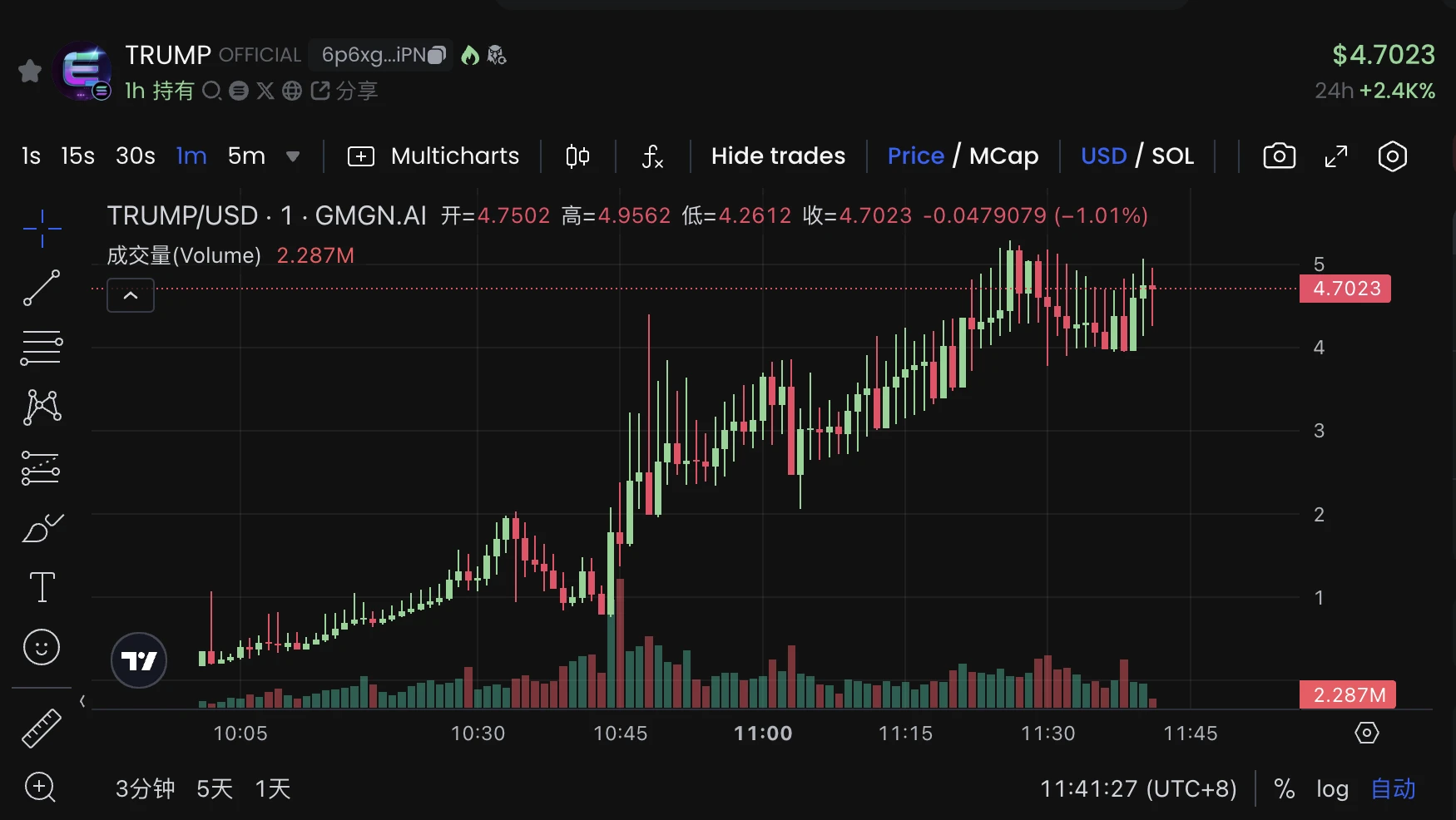
Task: Toggle percent scale mode
Action: click(x=1285, y=788)
